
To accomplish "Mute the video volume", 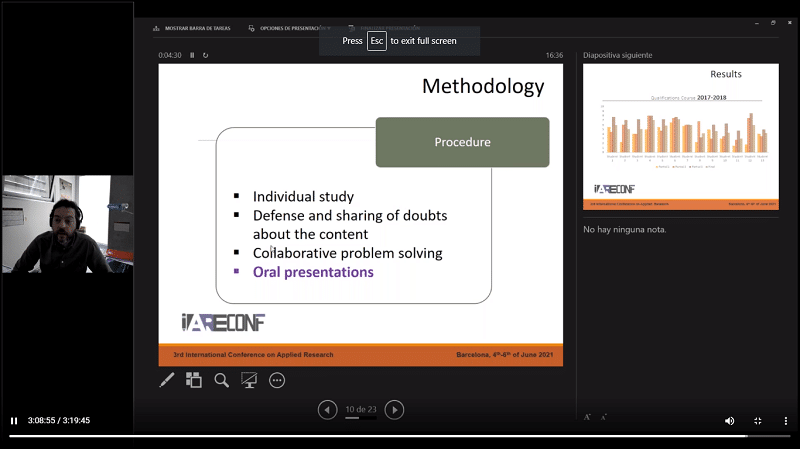I will pos(729,421).
